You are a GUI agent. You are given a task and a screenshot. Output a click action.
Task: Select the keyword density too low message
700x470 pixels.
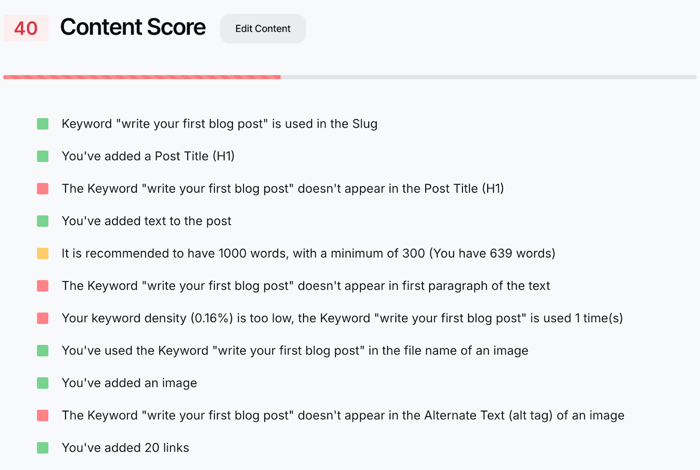[342, 318]
